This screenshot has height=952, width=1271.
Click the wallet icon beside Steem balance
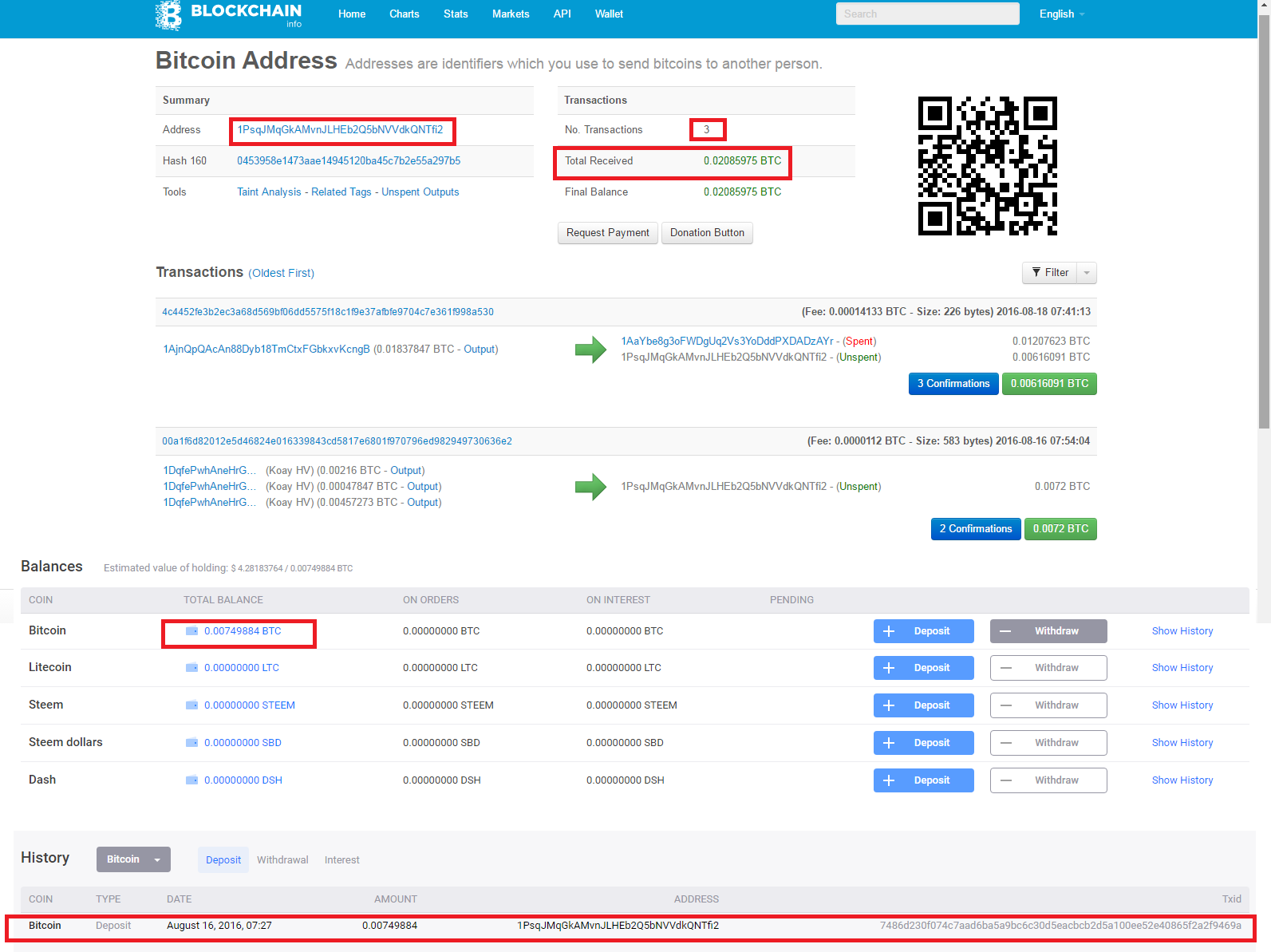[x=191, y=705]
